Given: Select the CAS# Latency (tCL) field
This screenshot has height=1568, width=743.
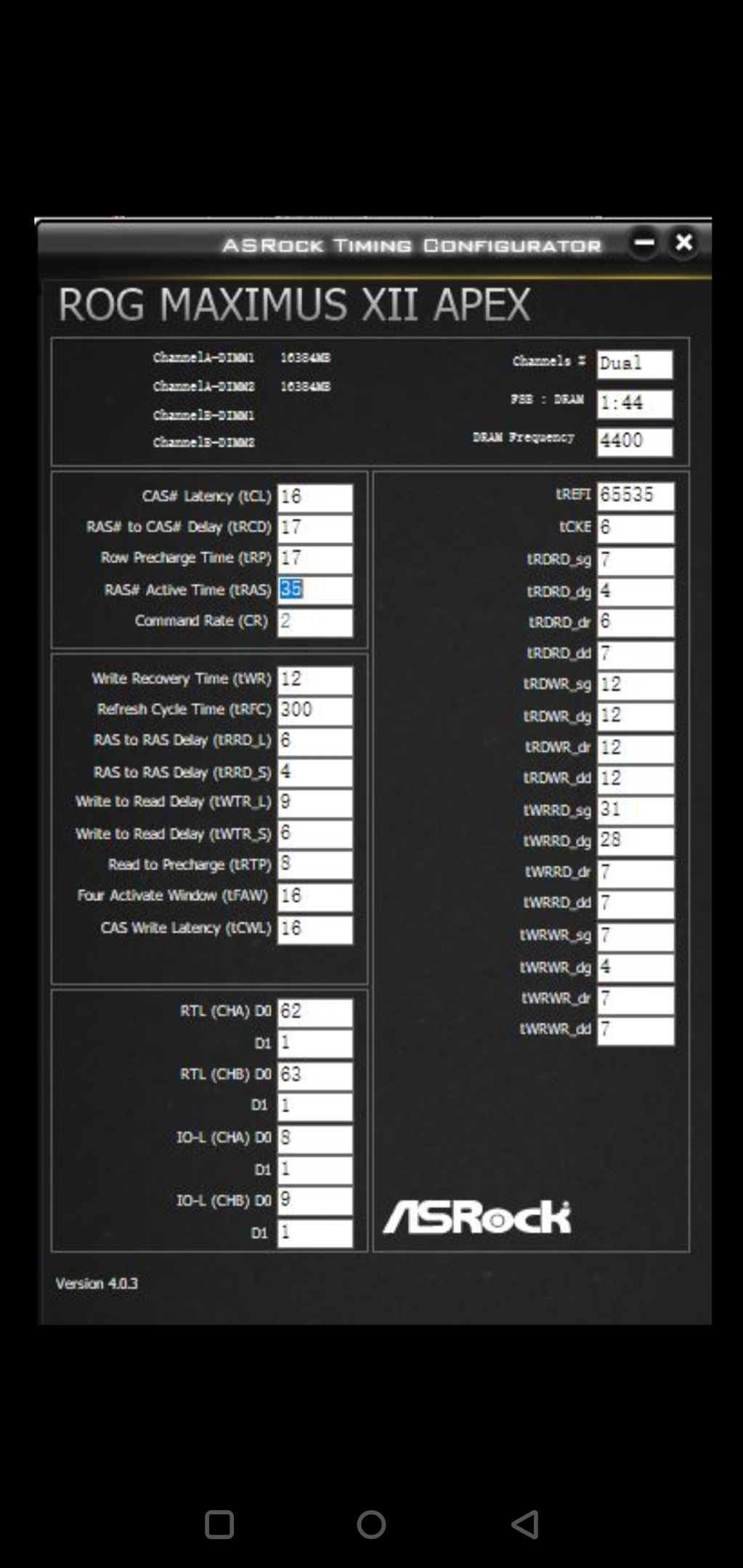Looking at the screenshot, I should click(315, 497).
